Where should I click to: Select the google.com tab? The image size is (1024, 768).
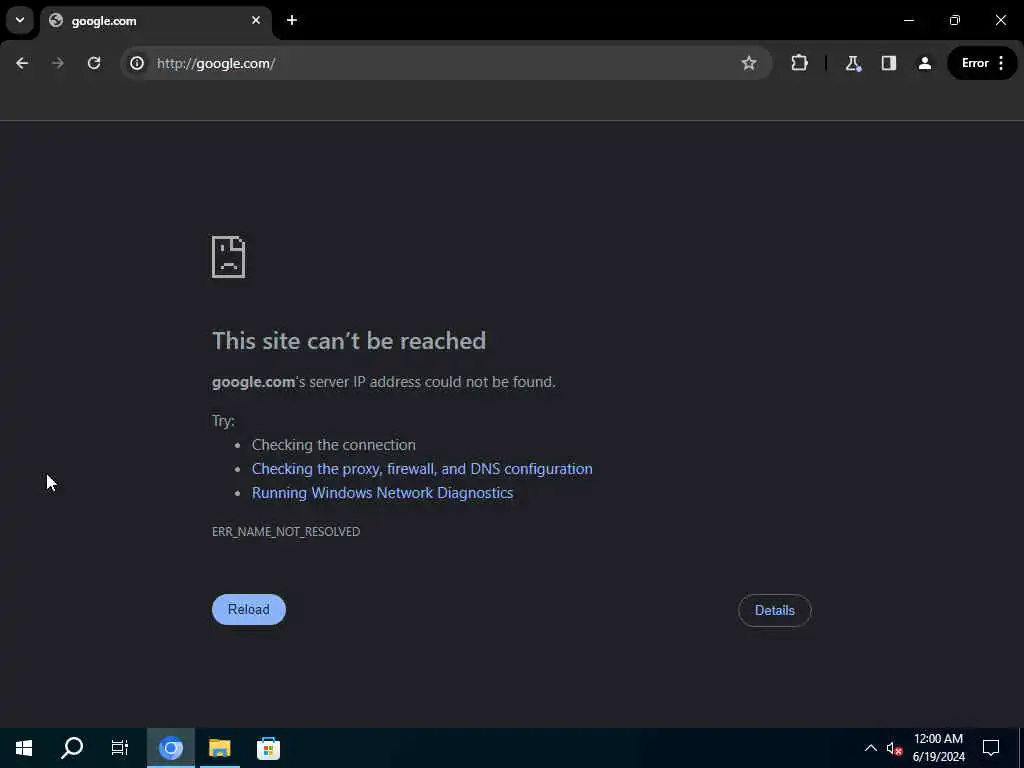pyautogui.click(x=156, y=21)
